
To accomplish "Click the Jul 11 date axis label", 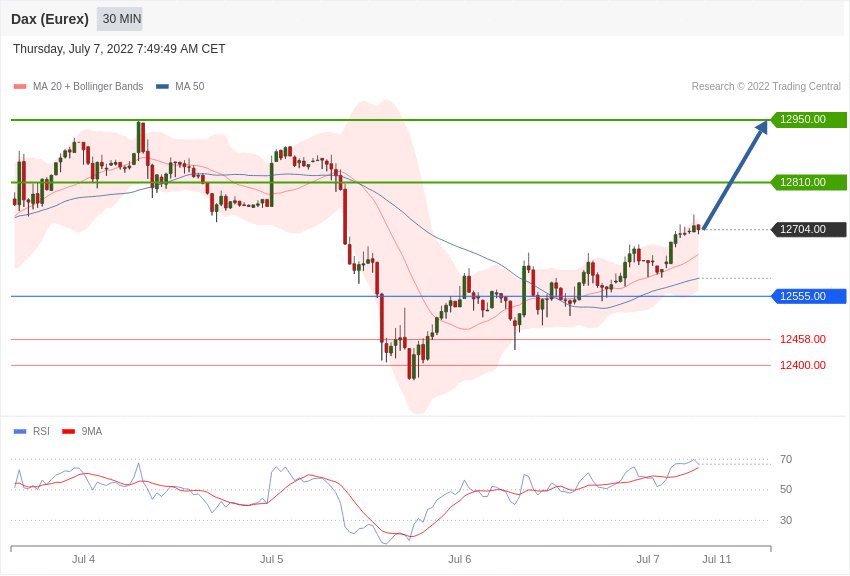I will tap(717, 559).
